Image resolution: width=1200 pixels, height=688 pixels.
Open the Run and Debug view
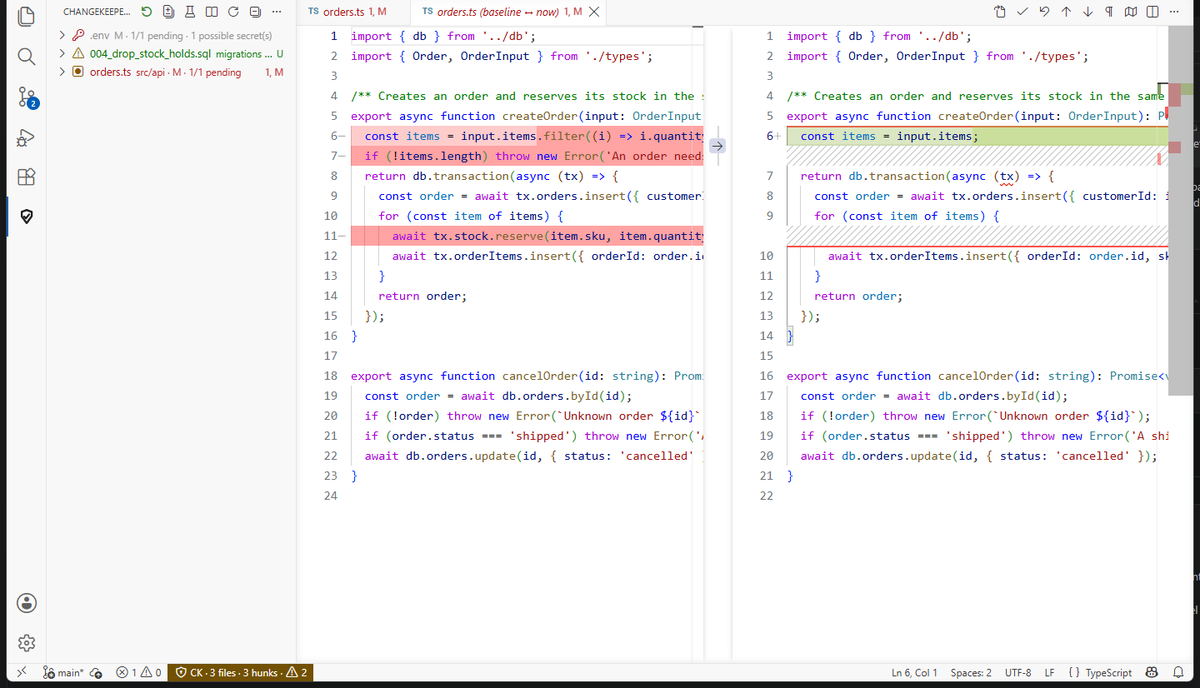coord(28,138)
